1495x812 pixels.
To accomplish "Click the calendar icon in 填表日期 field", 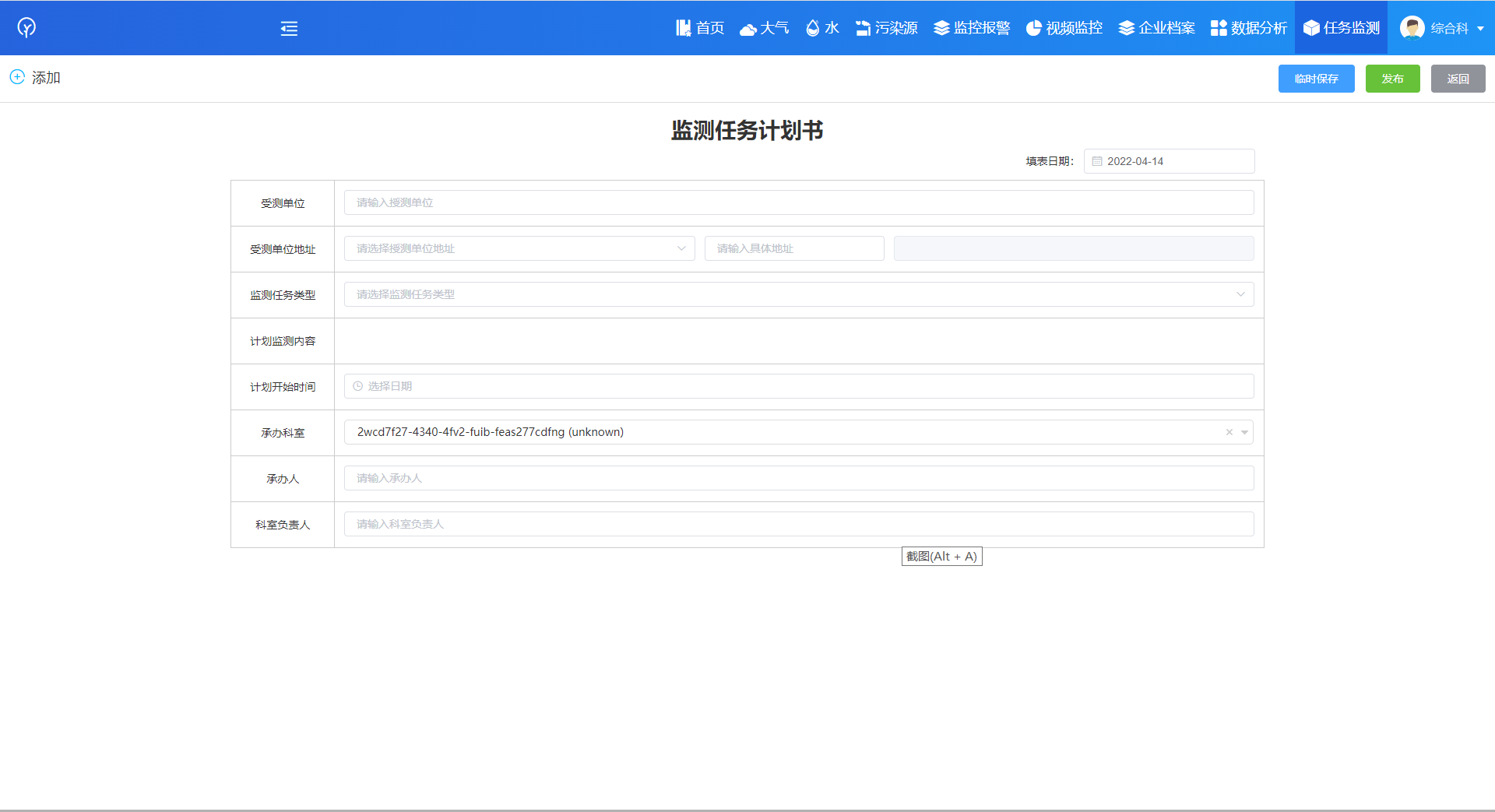I will point(1097,161).
